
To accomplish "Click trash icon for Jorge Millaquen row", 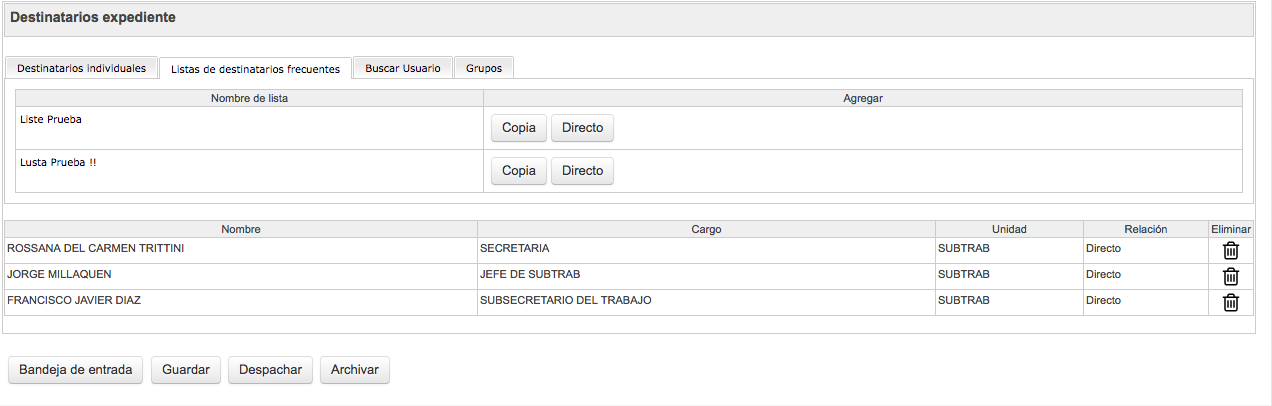I will tap(1231, 277).
